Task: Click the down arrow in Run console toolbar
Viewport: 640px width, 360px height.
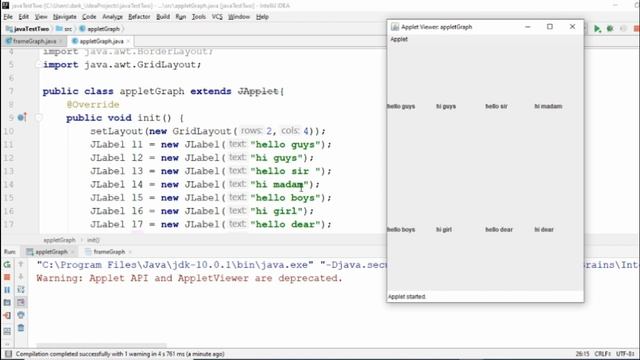Action: (x=21, y=277)
